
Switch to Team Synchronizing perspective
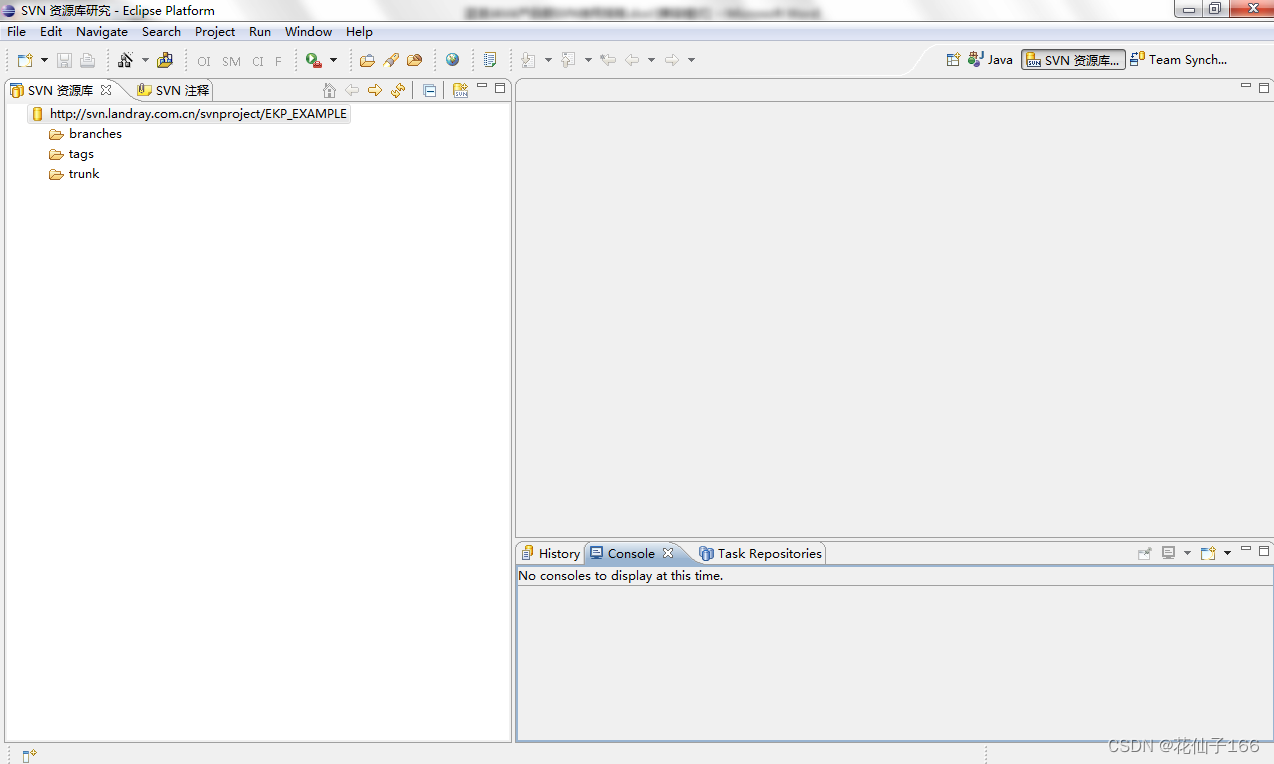1179,60
